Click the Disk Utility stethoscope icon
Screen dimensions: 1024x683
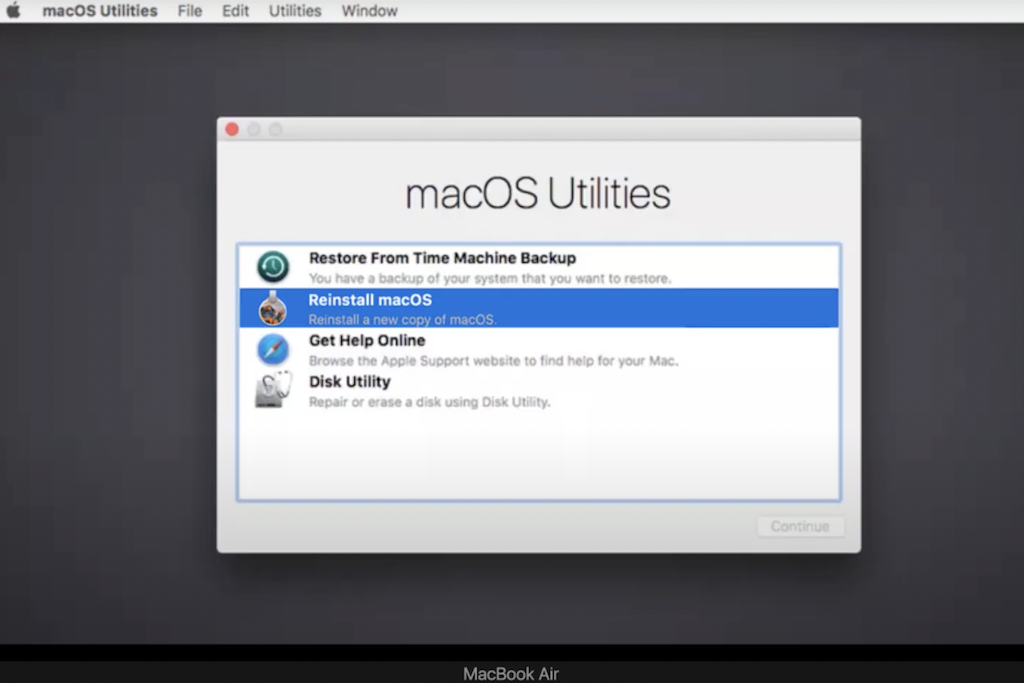click(x=273, y=390)
